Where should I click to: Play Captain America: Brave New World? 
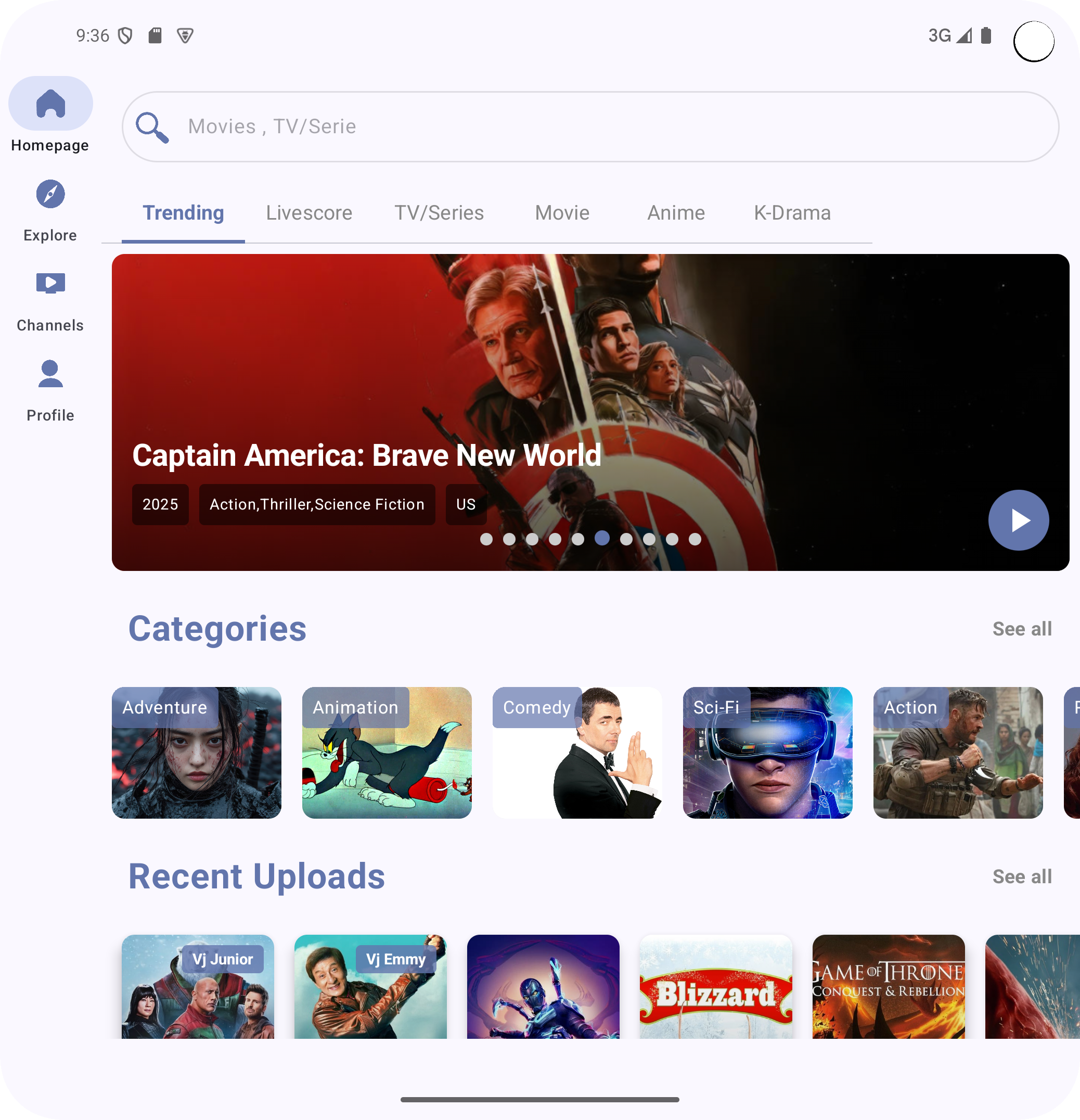(x=1018, y=520)
